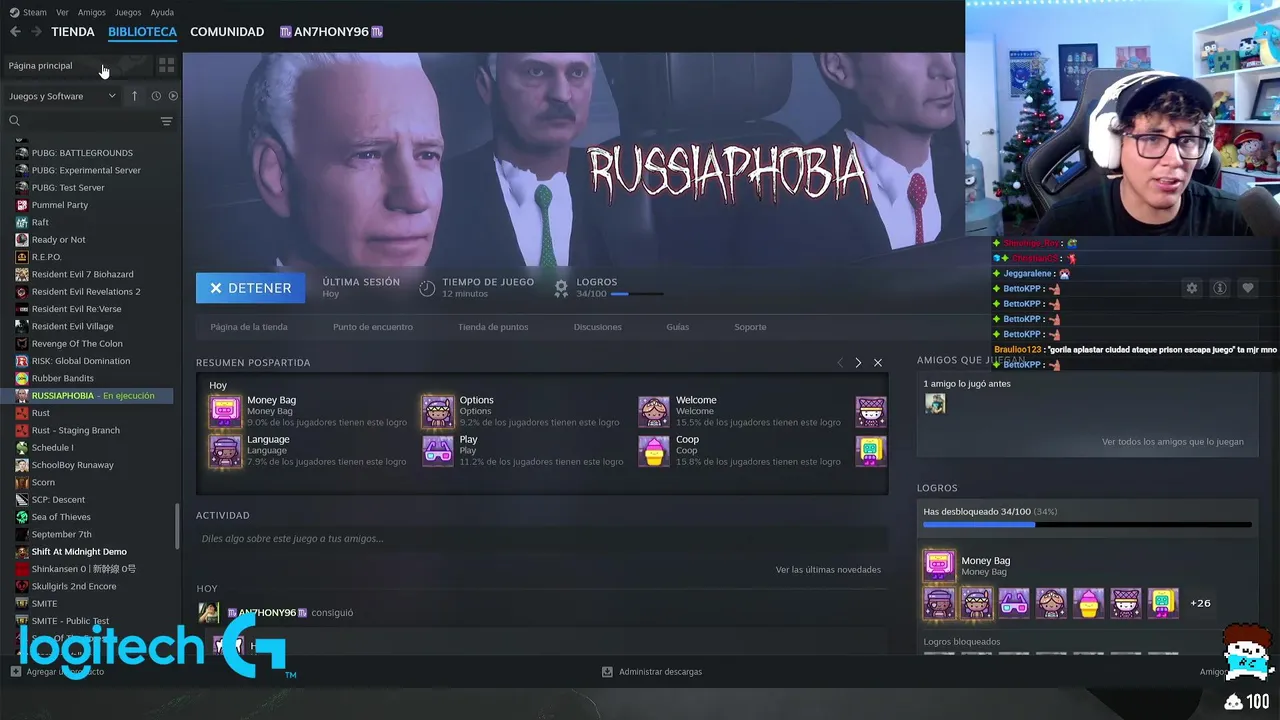
Task: Select PUBG: BATTLEGROUNDS in library
Action: click(82, 153)
